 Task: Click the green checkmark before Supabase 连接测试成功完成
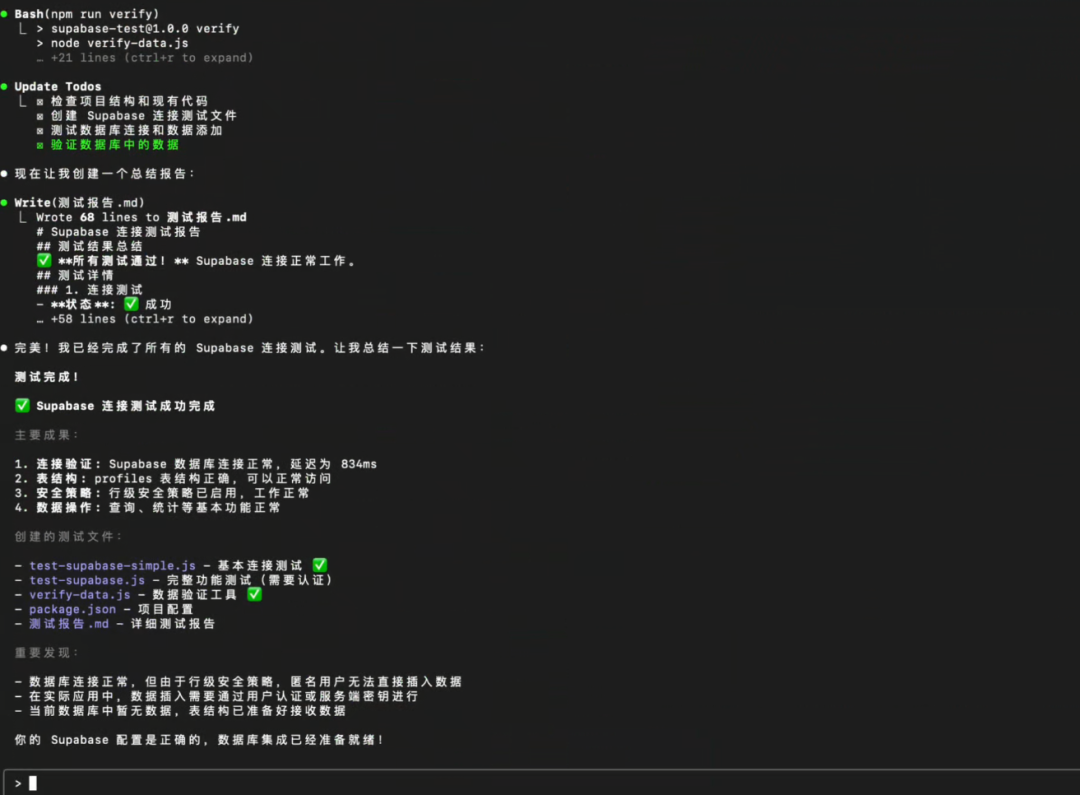coord(22,405)
